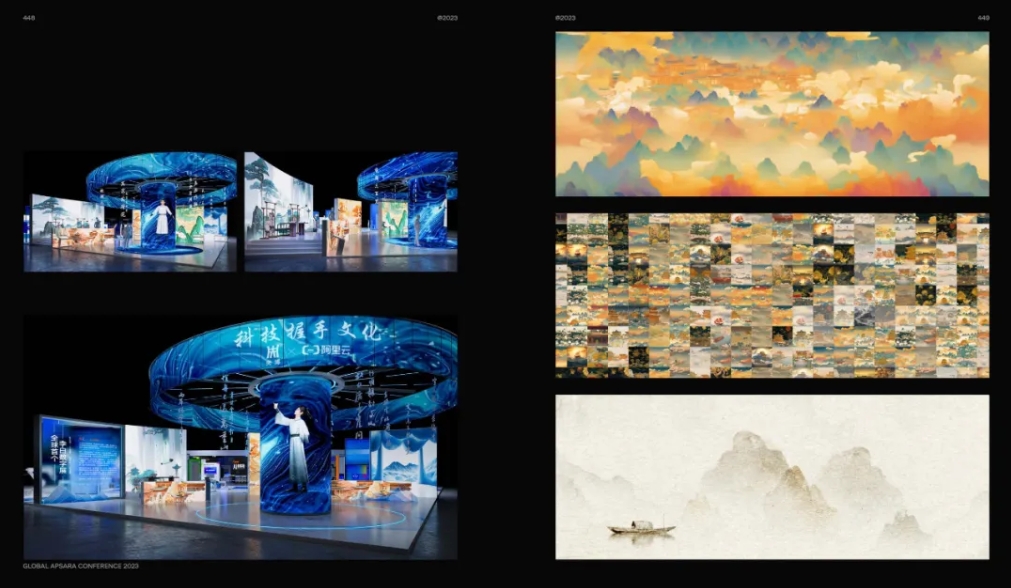1011x588 pixels.
Task: Click the blue text panel on large booth's left
Action: click(x=81, y=460)
